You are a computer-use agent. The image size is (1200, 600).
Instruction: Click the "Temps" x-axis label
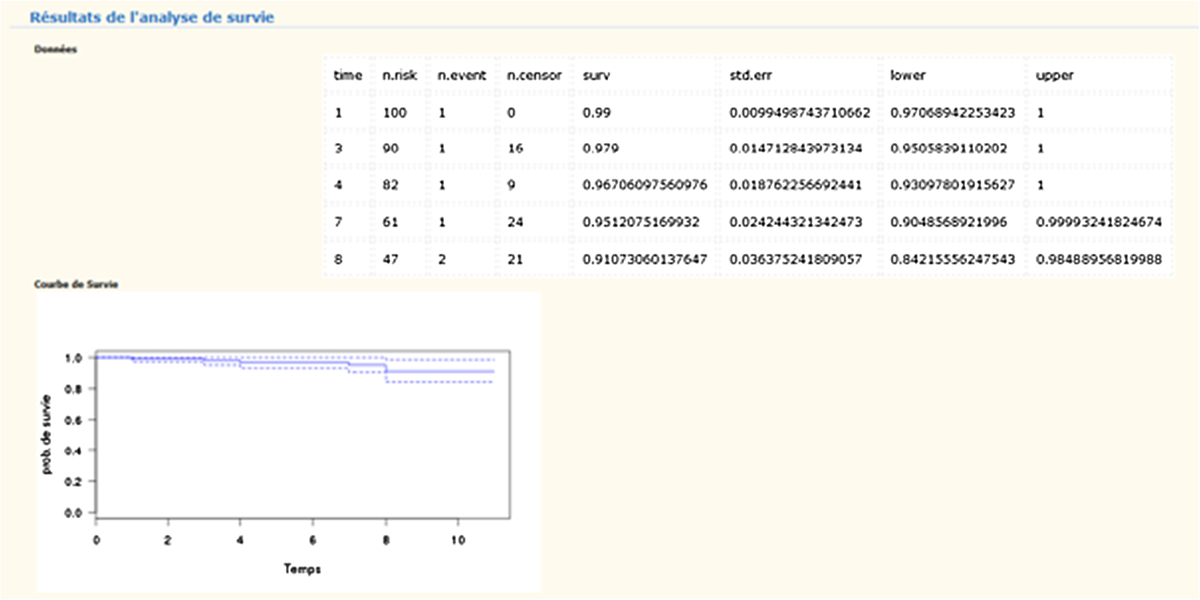click(x=301, y=568)
